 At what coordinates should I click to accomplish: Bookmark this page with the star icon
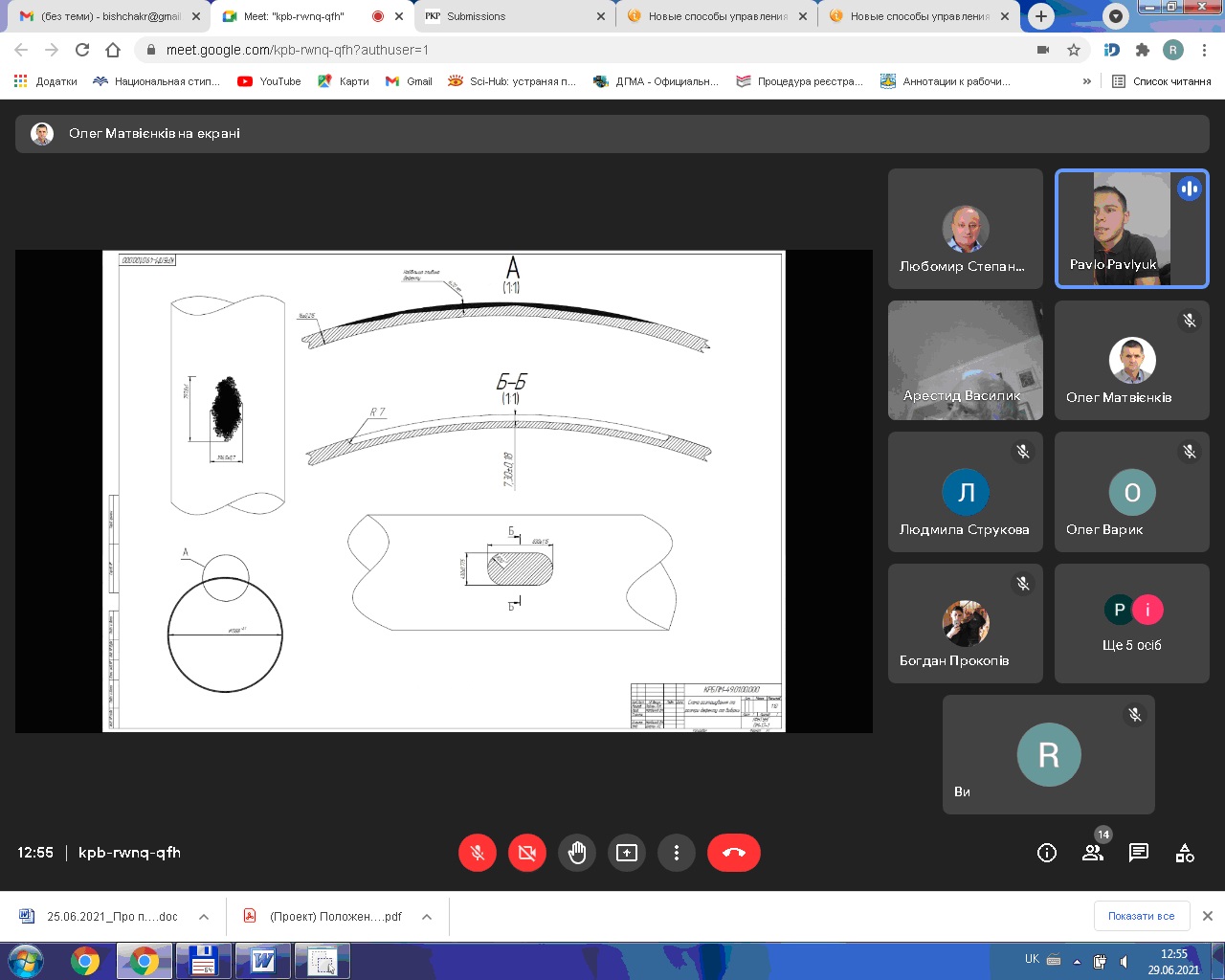click(1074, 50)
